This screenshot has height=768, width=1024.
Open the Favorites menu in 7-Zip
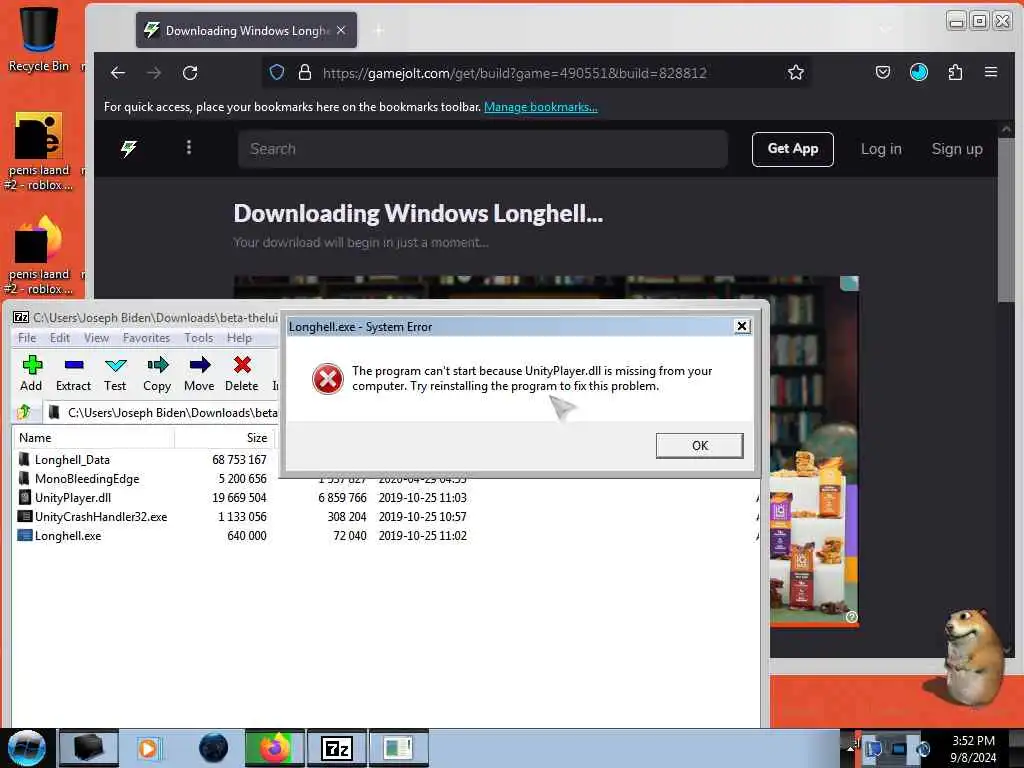pyautogui.click(x=146, y=338)
